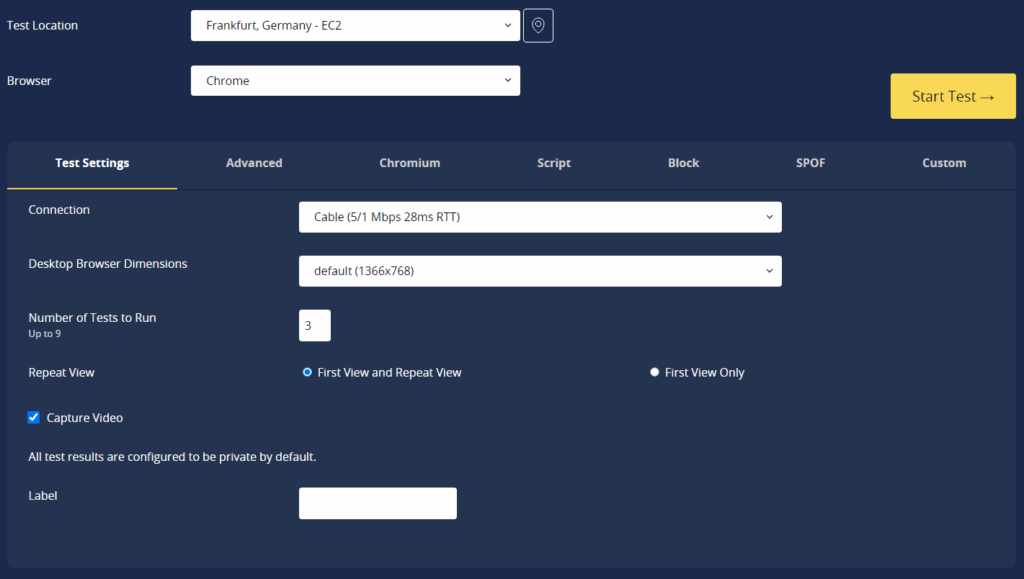This screenshot has height=579, width=1024.
Task: Click the Number of Tests field
Action: coord(314,325)
